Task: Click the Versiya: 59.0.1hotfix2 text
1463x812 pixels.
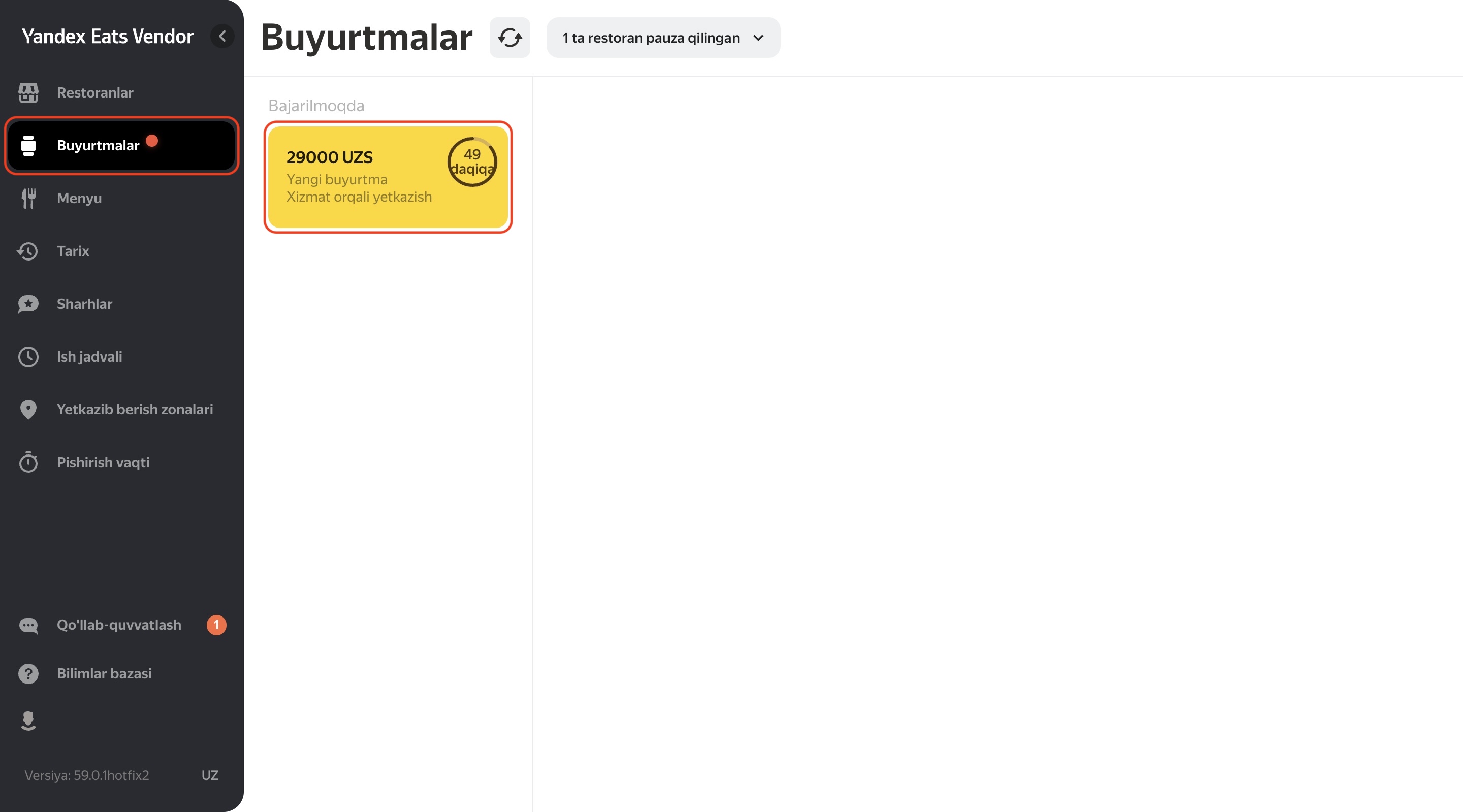Action: point(86,775)
